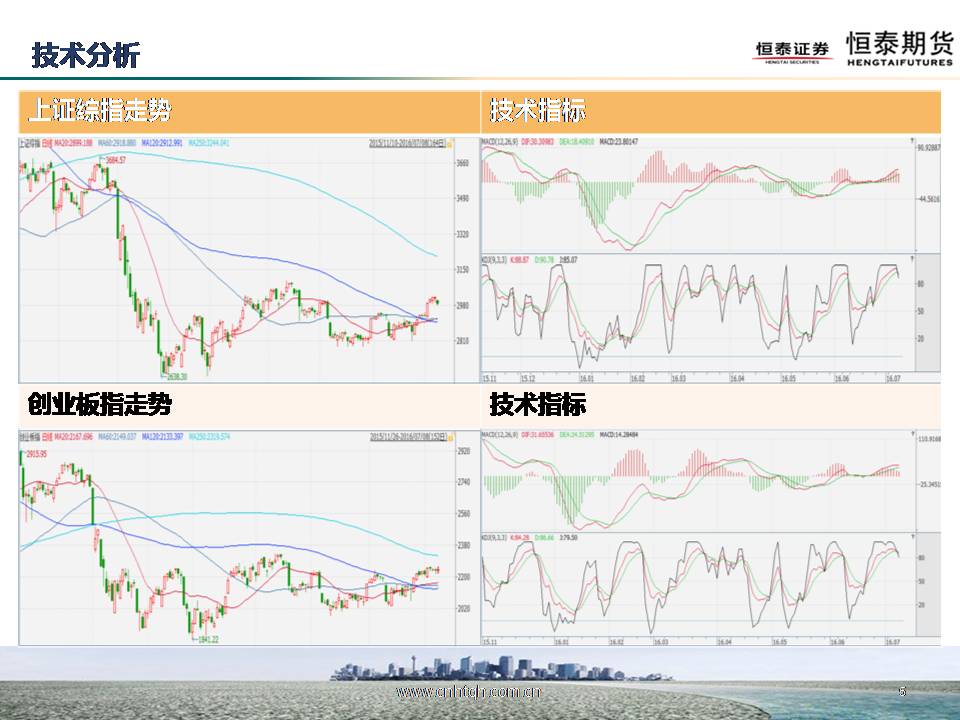
Task: Click the KDJ(9,3,3) label in upper indicator
Action: pyautogui.click(x=494, y=260)
